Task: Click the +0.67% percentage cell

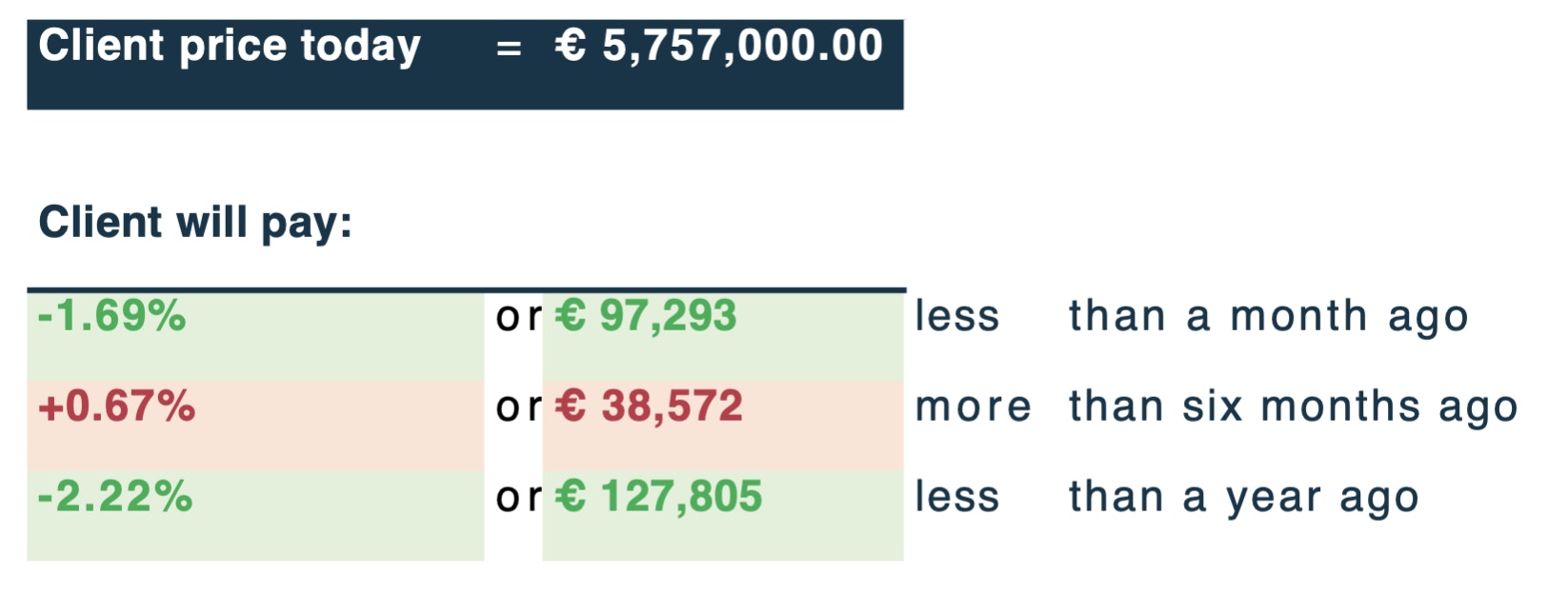Action: tap(255, 426)
